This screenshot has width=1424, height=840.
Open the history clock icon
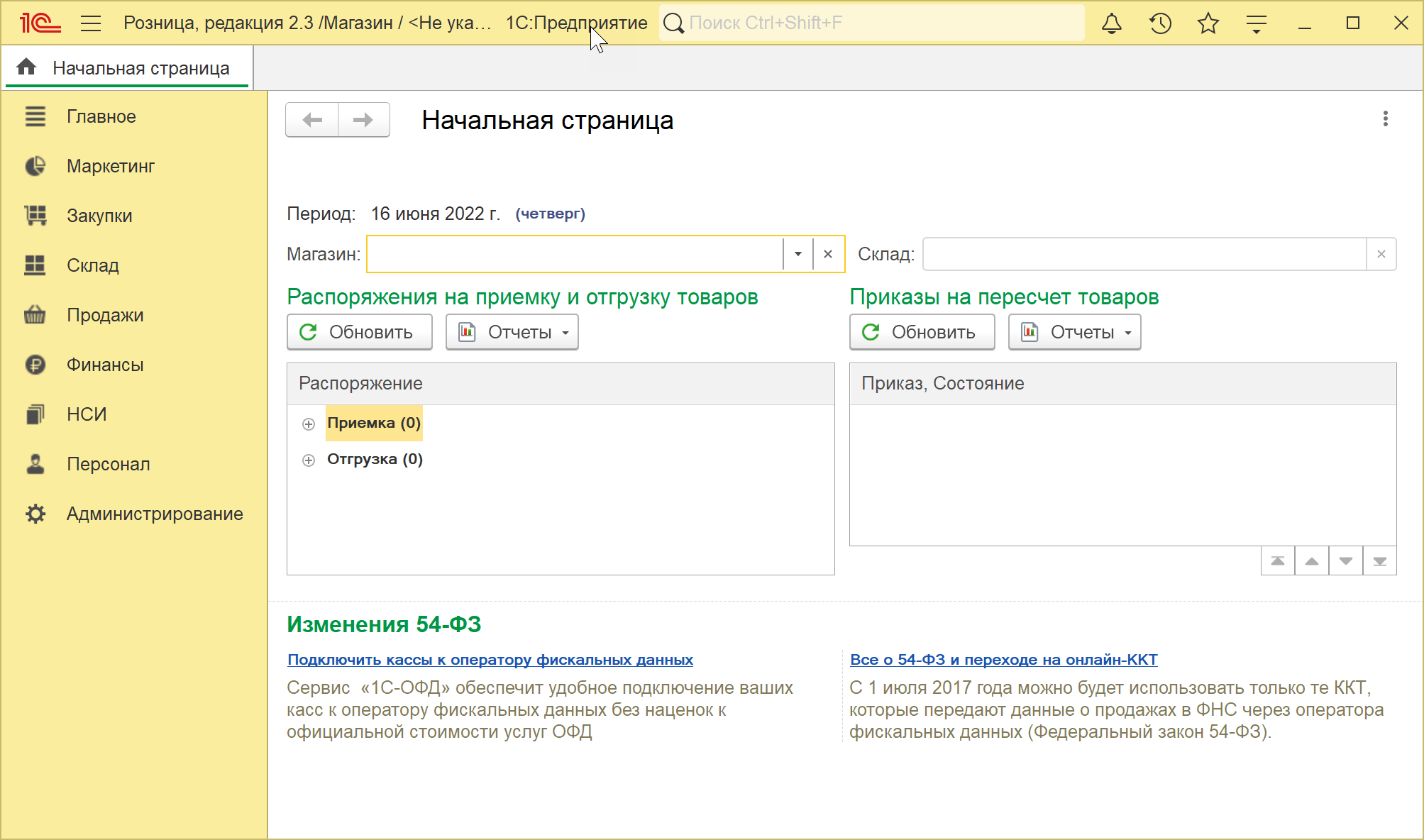click(x=1160, y=23)
